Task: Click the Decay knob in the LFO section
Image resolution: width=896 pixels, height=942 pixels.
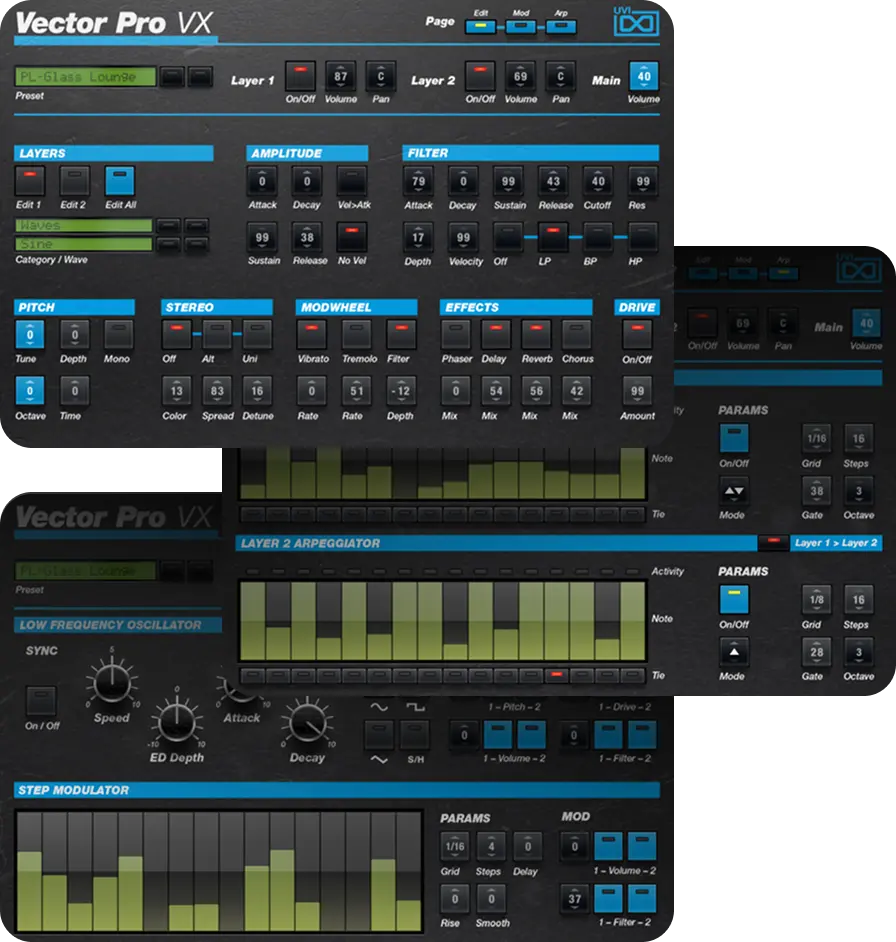Action: pos(307,722)
